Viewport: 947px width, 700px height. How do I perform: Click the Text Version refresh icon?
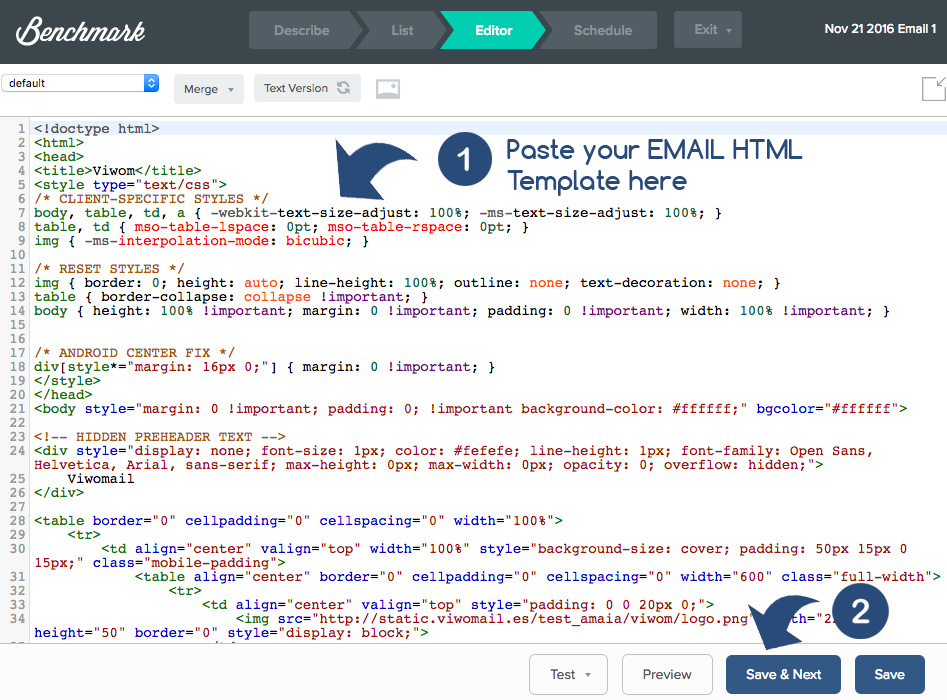342,88
